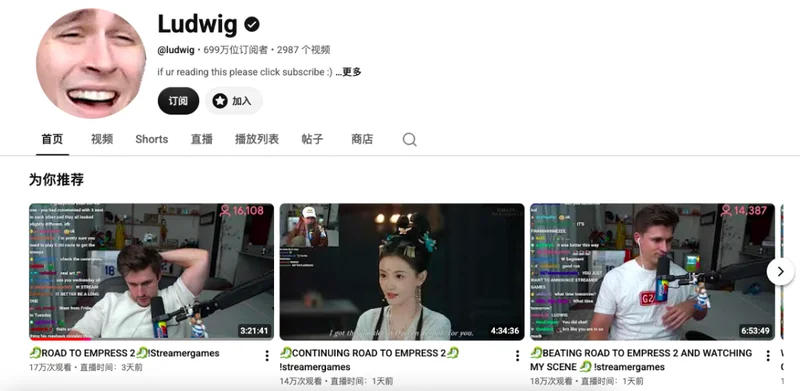Open title CONTINUING ROAD TO EMPRESS 2
Viewport: 800px width, 391px height.
pos(369,360)
